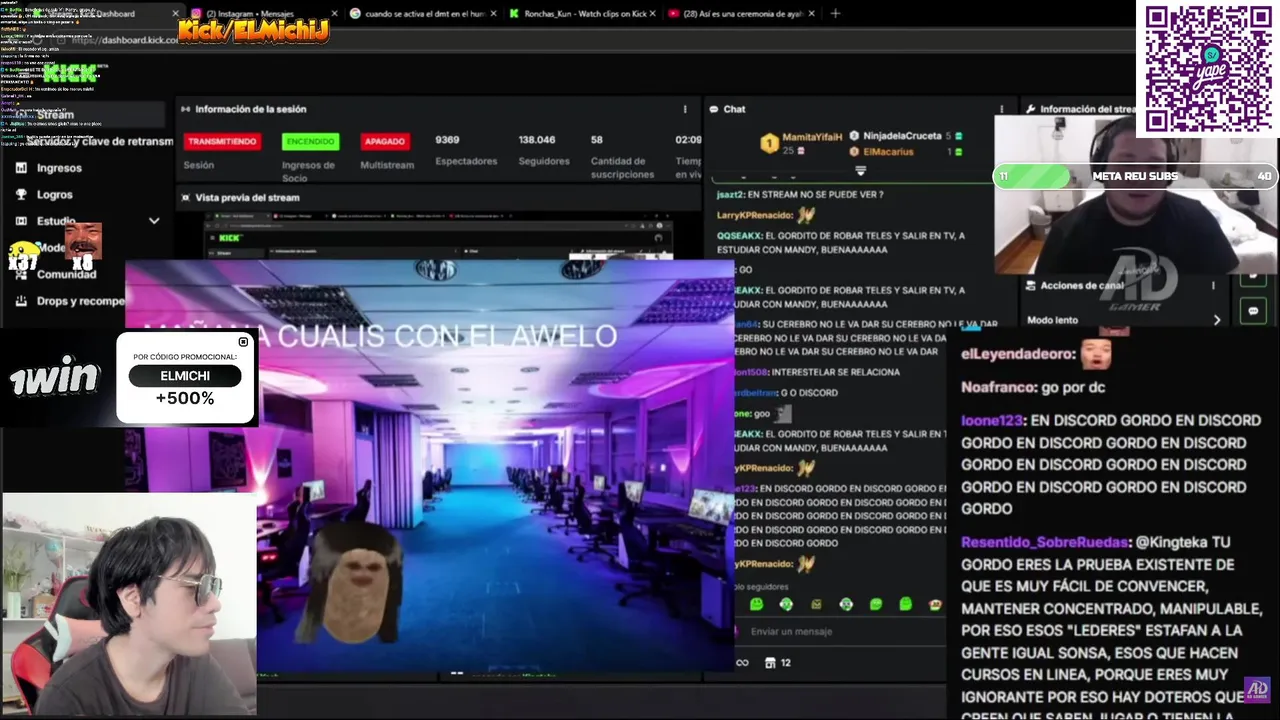Open Drops y recompensas section

click(x=81, y=301)
